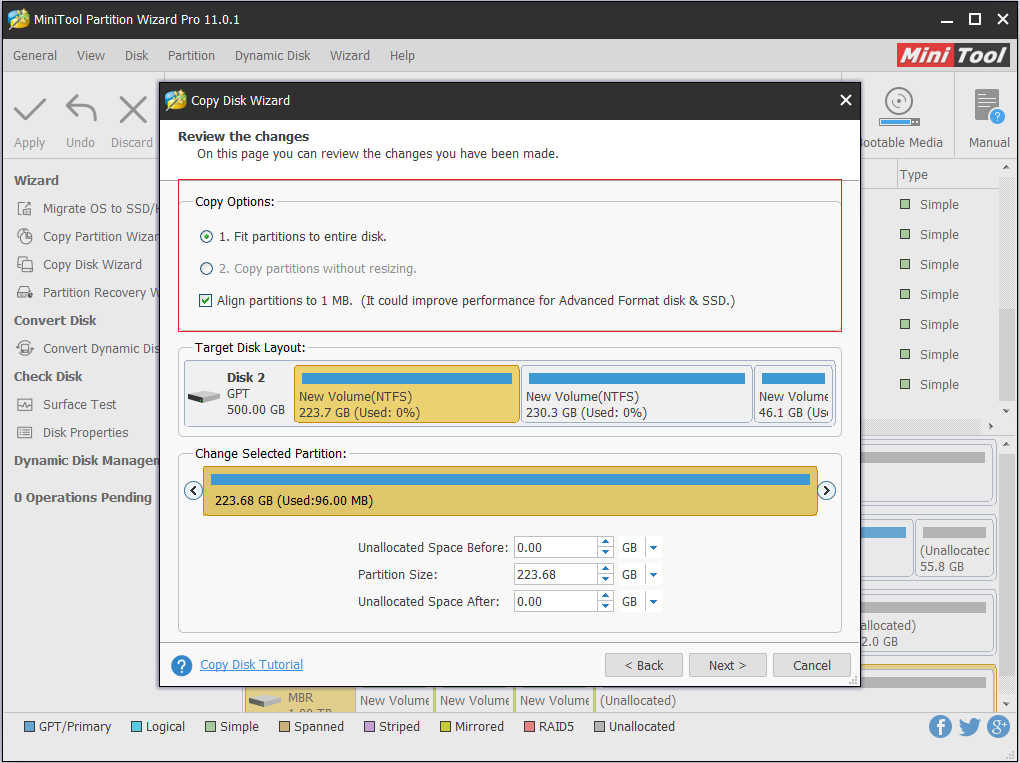
Task: Select the 46.1 GB New Volume partition
Action: point(794,394)
